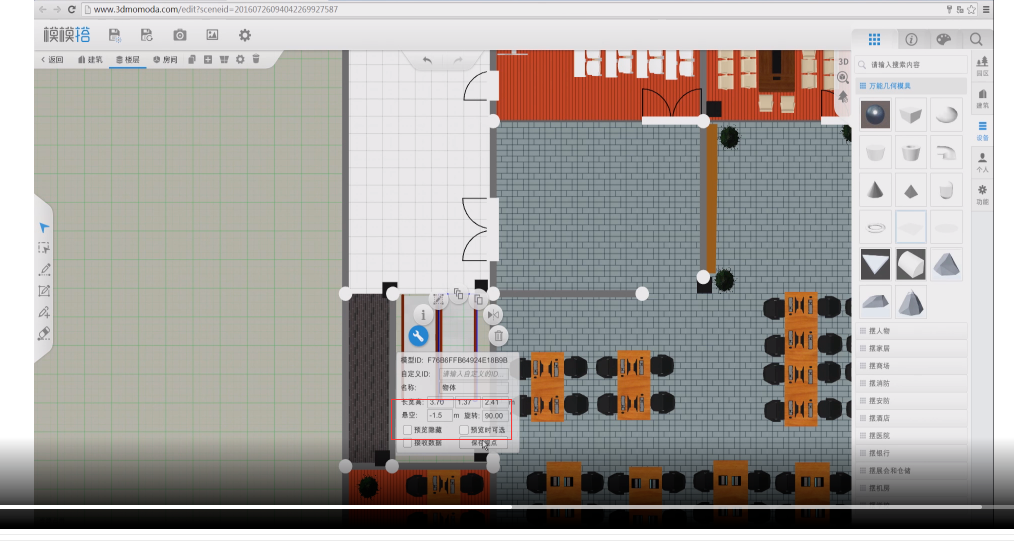
Task: Enable the 接收数据 checkbox
Action: pyautogui.click(x=407, y=444)
